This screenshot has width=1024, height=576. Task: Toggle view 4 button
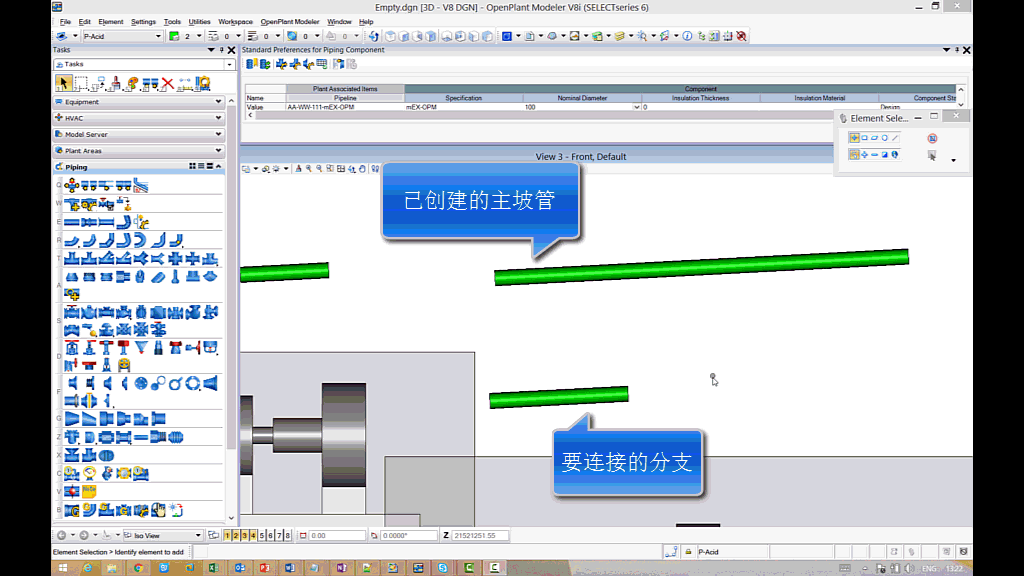point(253,535)
